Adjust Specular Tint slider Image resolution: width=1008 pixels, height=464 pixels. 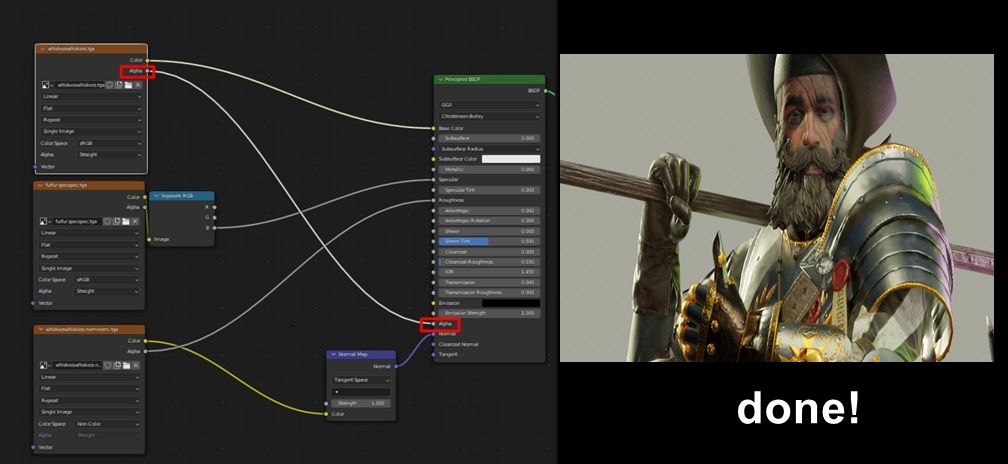490,190
